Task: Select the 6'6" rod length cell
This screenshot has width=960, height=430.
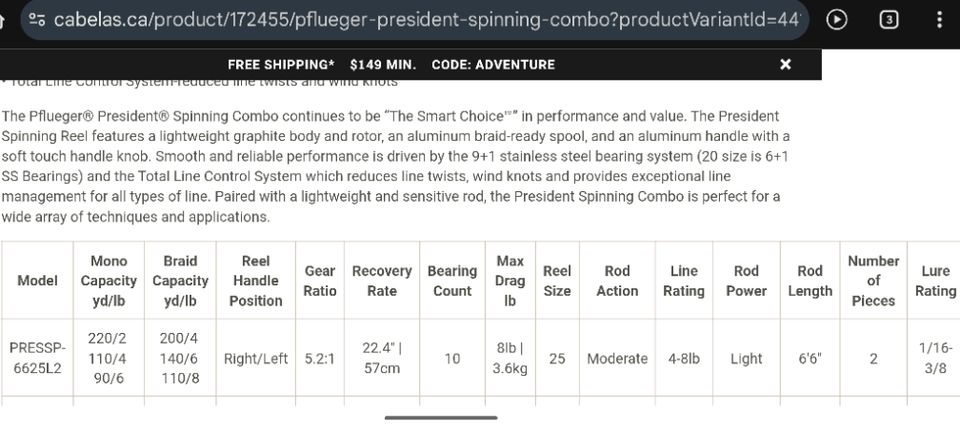Action: pyautogui.click(x=809, y=358)
